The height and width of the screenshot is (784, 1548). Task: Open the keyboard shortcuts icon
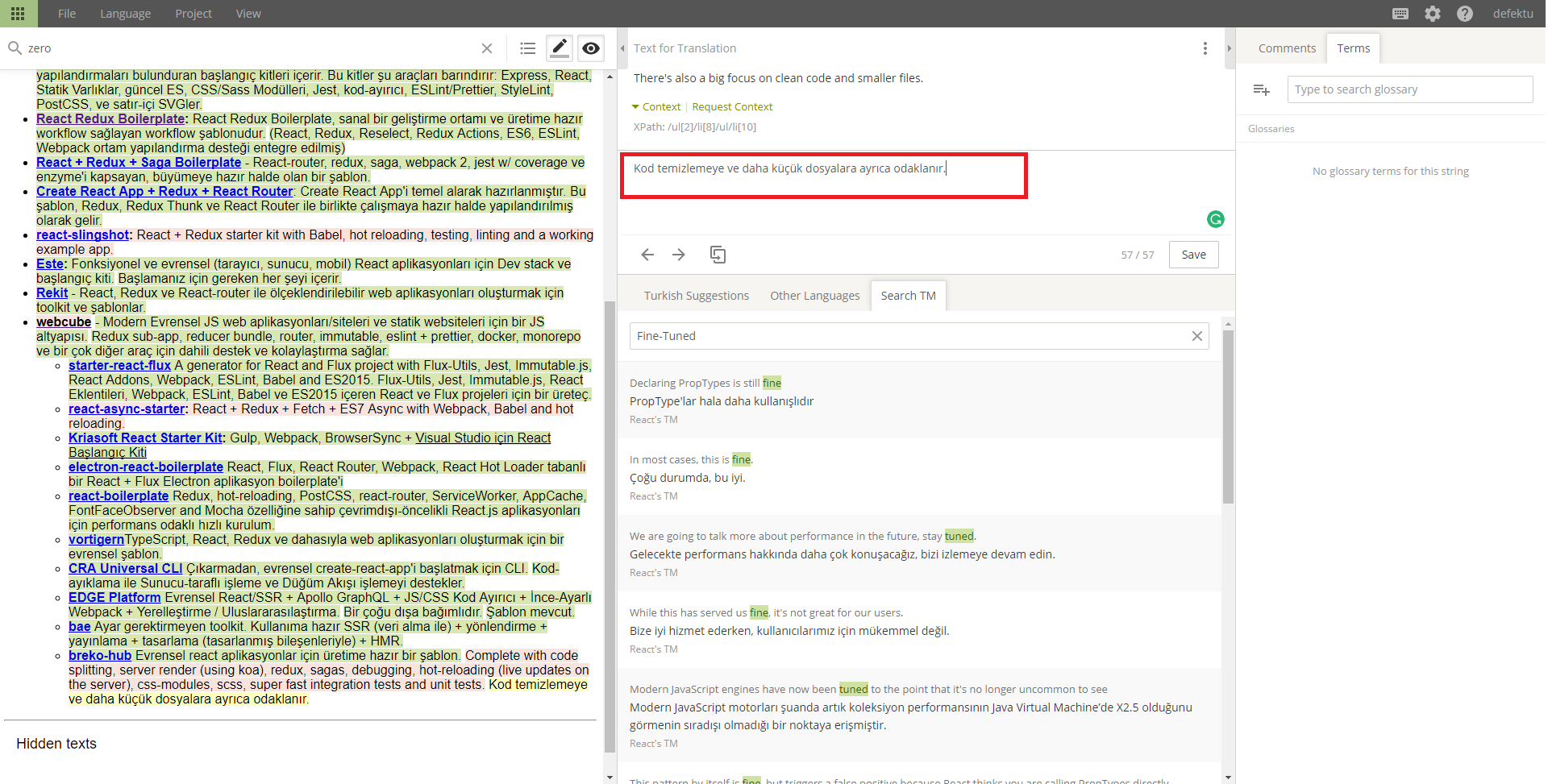pos(1400,14)
